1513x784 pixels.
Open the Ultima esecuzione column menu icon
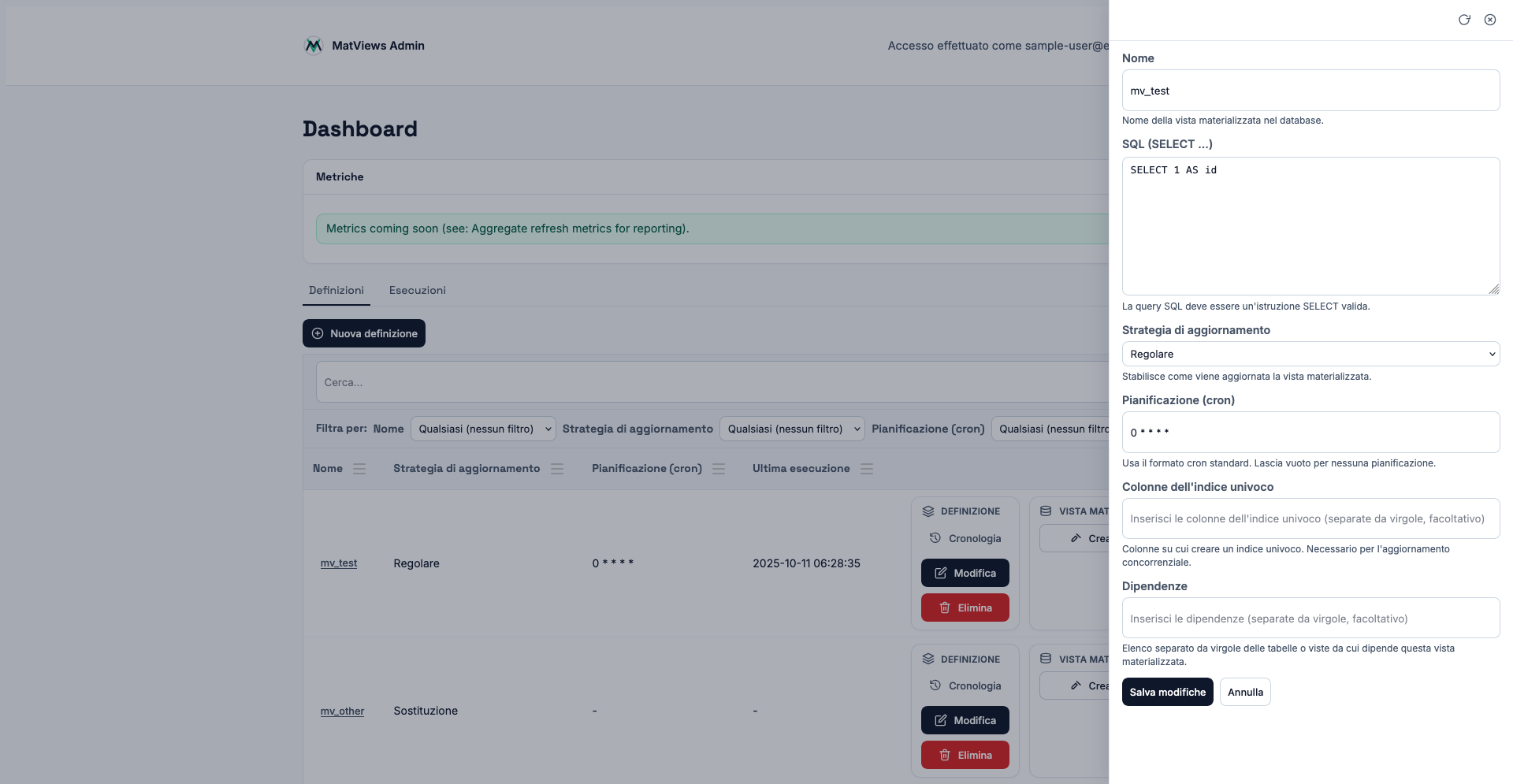pyautogui.click(x=867, y=469)
